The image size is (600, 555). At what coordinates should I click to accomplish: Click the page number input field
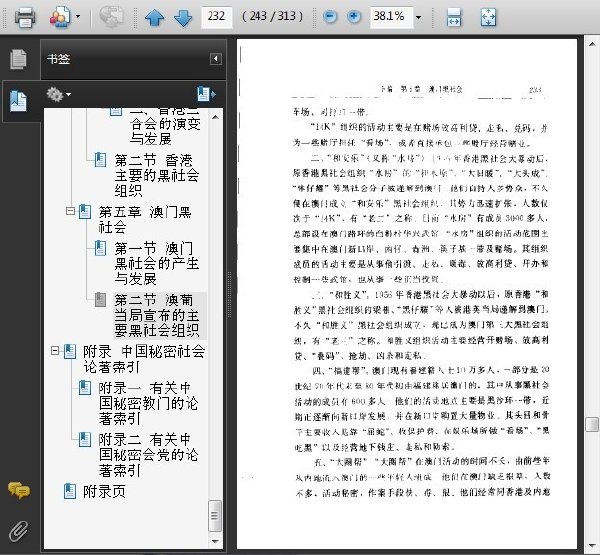(x=217, y=17)
